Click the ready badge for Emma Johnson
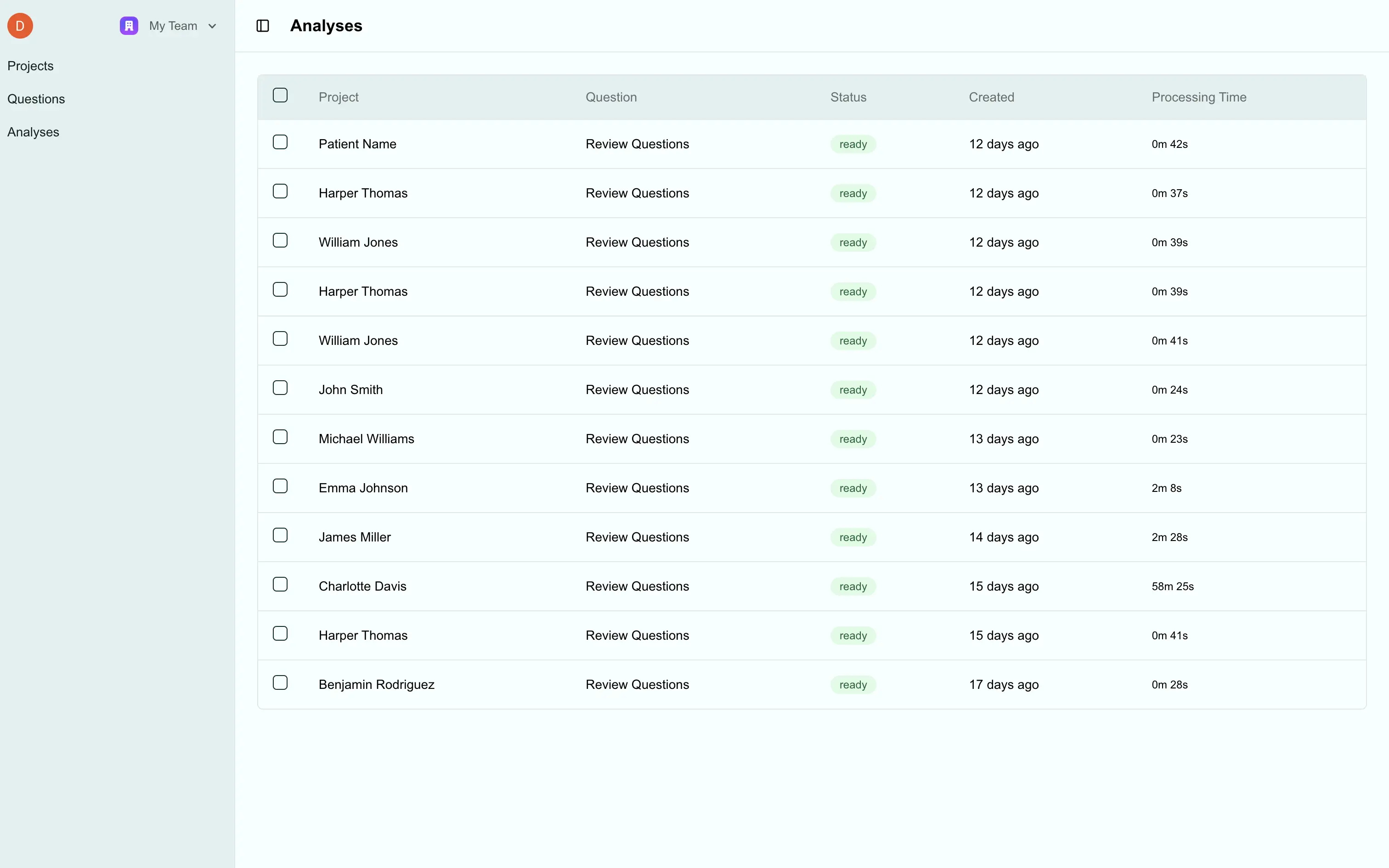Screen dimensions: 1389x868 coord(853,488)
